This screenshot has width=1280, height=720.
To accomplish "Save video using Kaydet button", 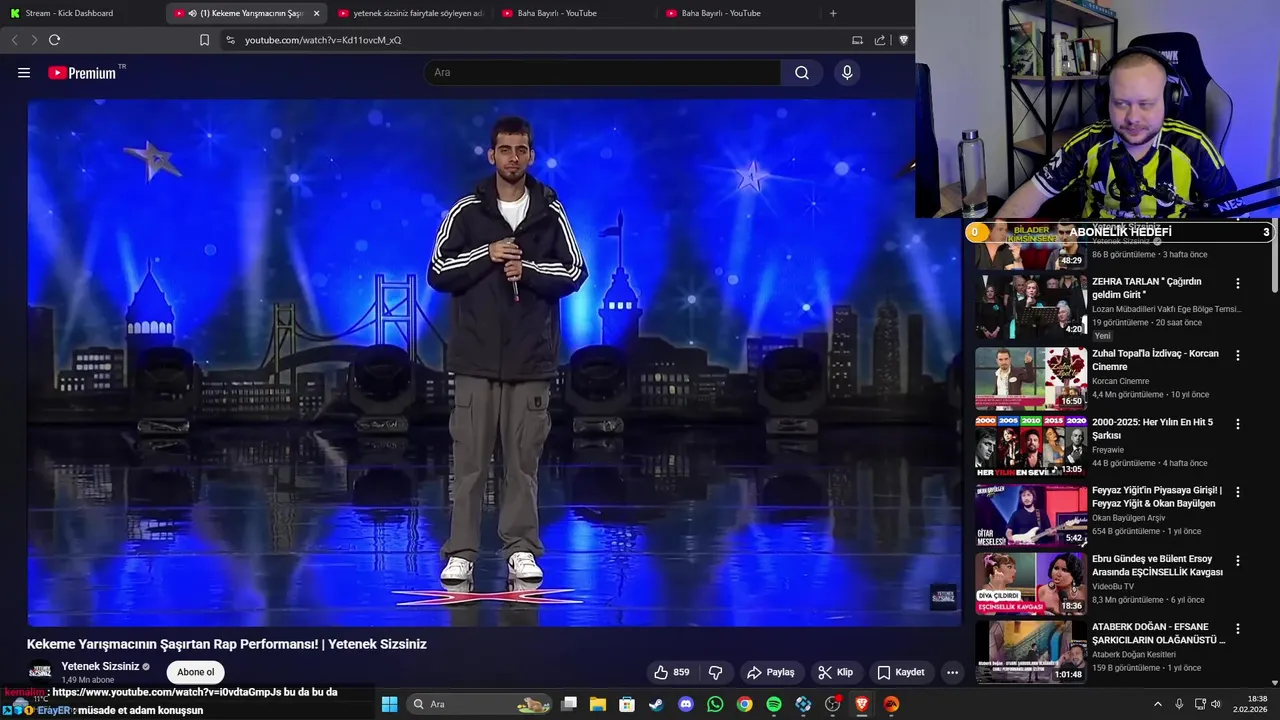I will pos(901,672).
